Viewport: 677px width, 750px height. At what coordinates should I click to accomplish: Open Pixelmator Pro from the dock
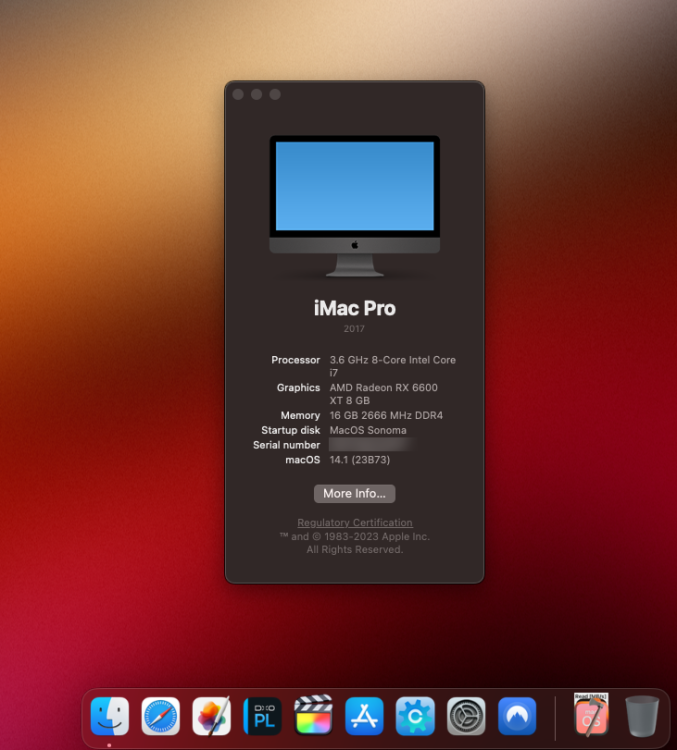coord(211,716)
